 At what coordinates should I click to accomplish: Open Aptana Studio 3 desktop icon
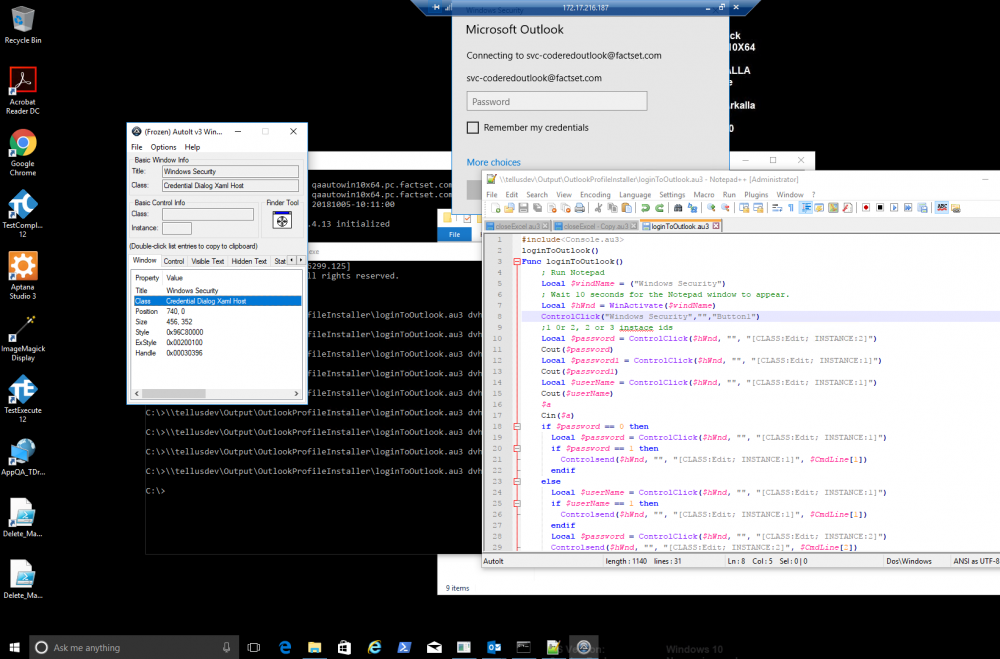tap(23, 276)
